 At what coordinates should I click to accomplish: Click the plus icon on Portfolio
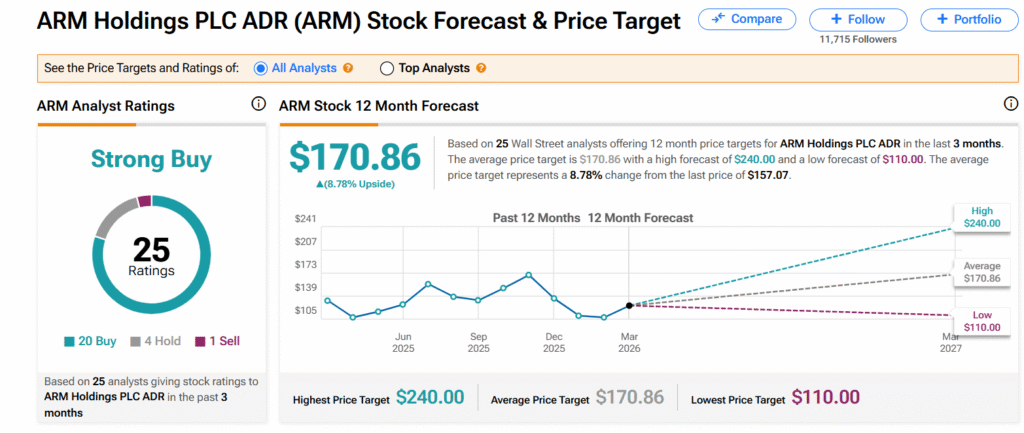click(941, 19)
